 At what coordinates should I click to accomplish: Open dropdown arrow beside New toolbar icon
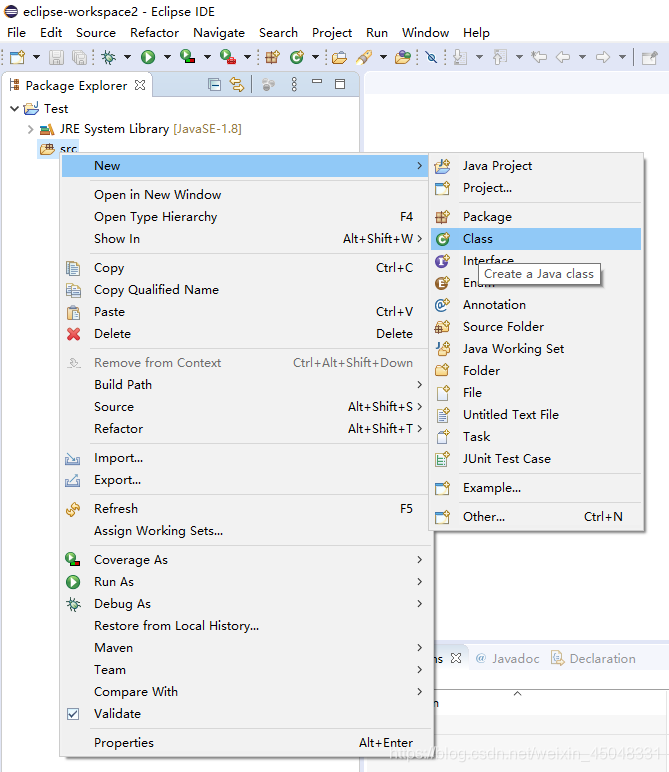[x=36, y=57]
